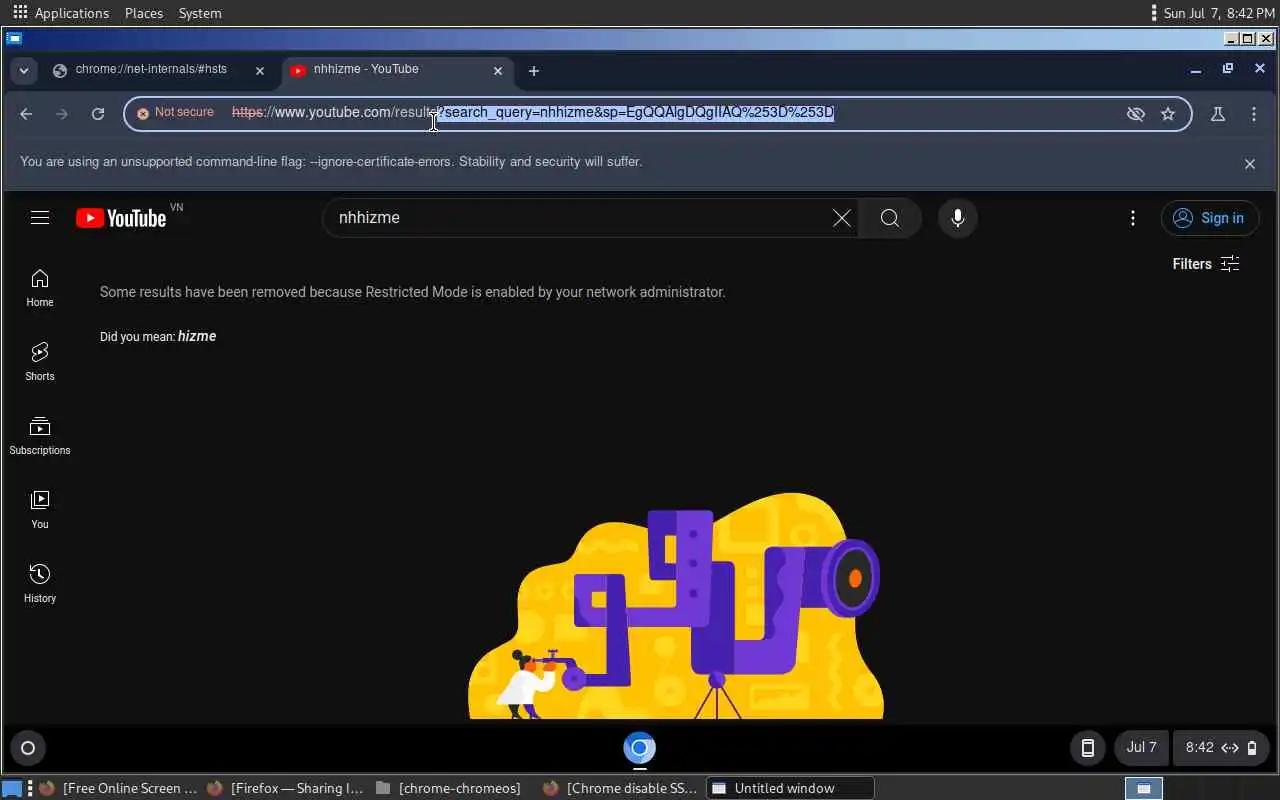This screenshot has height=800, width=1280.
Task: Click the crossed-eye icon in address bar
Action: tap(1135, 114)
